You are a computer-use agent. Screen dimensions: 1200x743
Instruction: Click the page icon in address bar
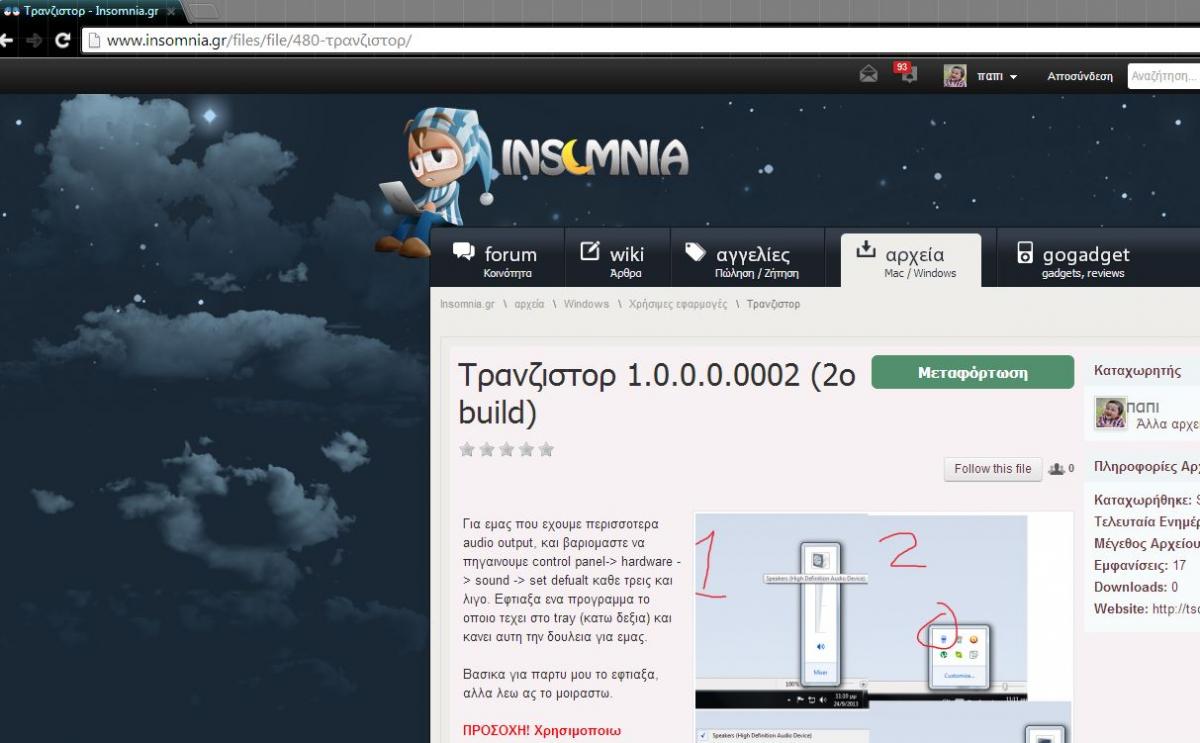[x=94, y=41]
